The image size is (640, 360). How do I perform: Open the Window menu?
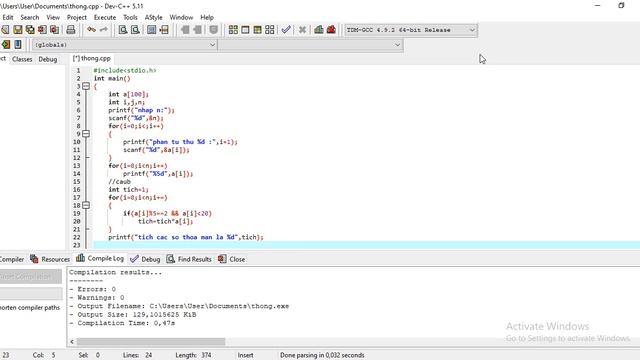181,18
